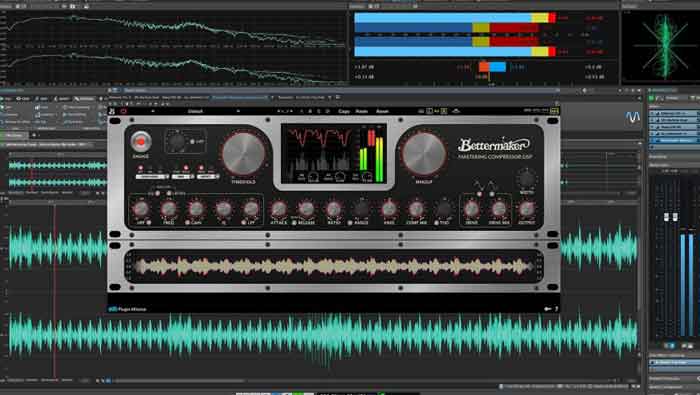Toggle the THD LED switch
Viewport: 700px width, 395px height.
coord(436,222)
